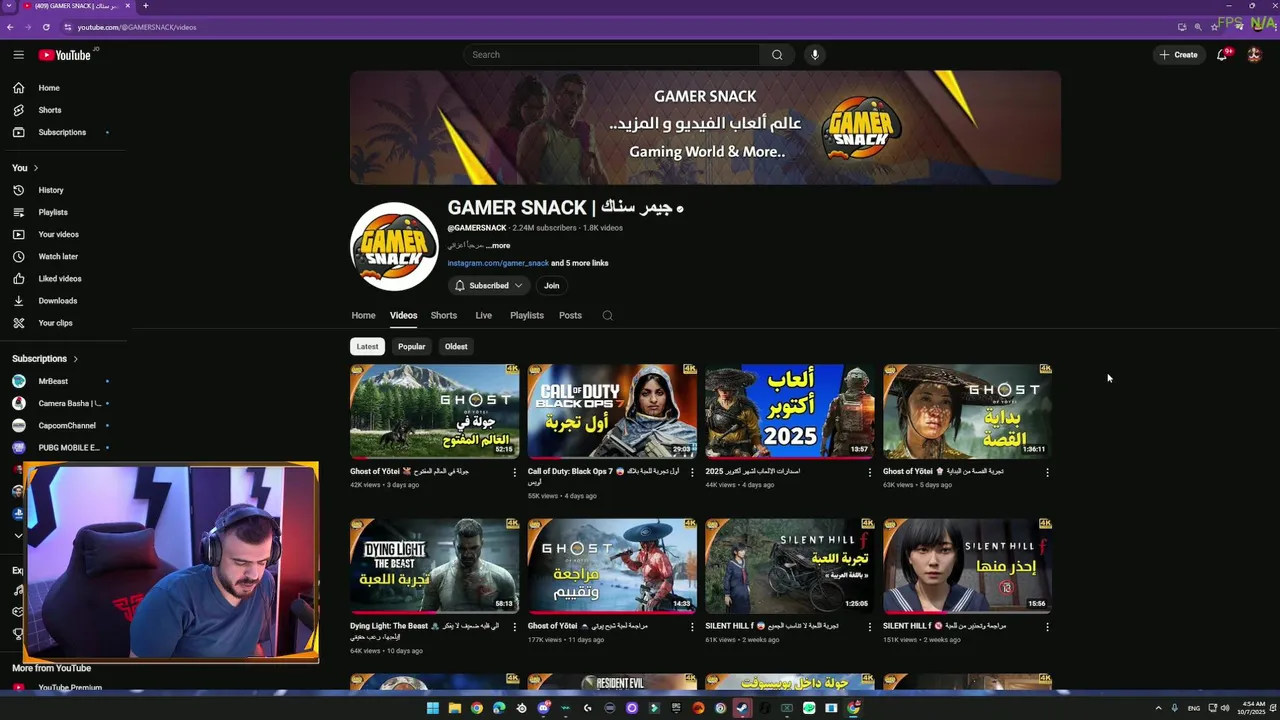Switch to the channel Shorts tab
Image resolution: width=1280 pixels, height=720 pixels.
pos(444,316)
